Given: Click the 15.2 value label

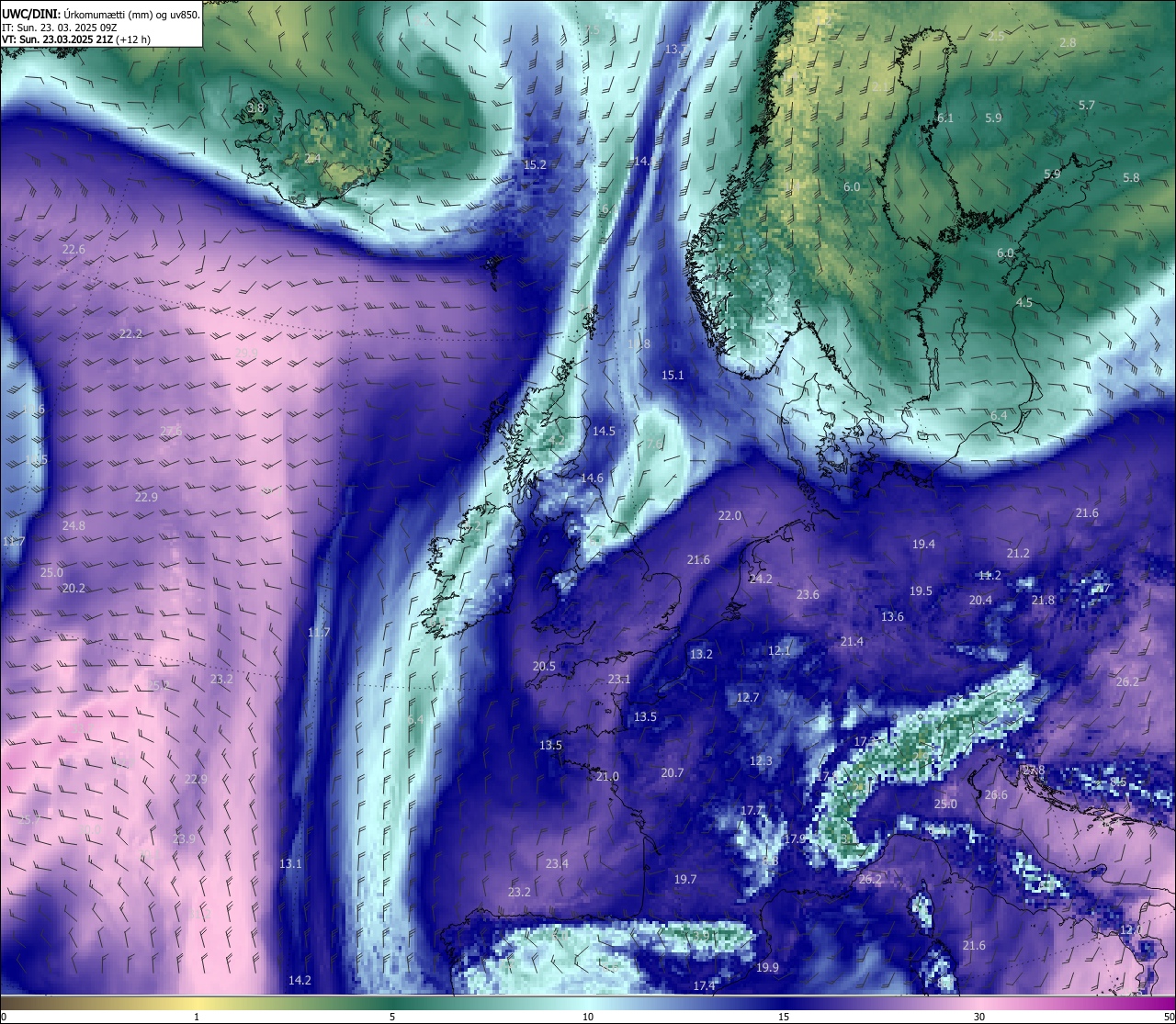Looking at the screenshot, I should click(x=535, y=164).
